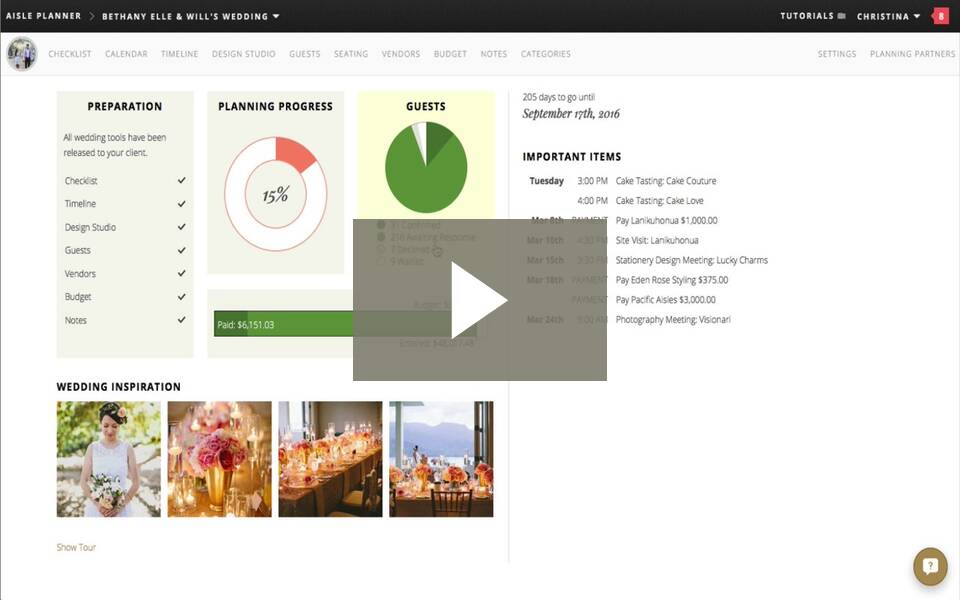Open Stationery Design Meeting: Lucky Charms
The height and width of the screenshot is (600, 960).
[x=692, y=260]
